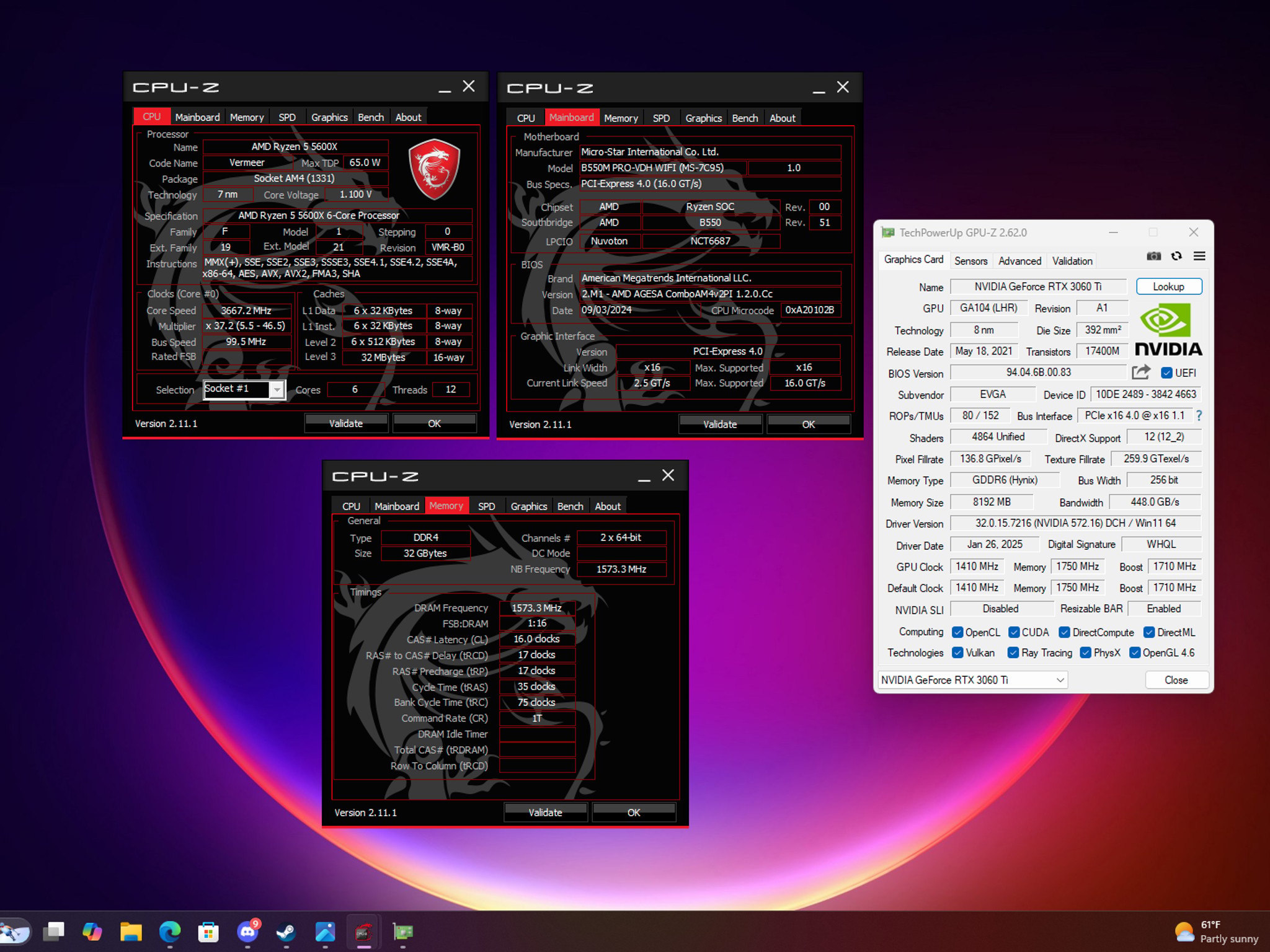
Task: Toggle the CUDA checkbox
Action: click(x=1014, y=632)
